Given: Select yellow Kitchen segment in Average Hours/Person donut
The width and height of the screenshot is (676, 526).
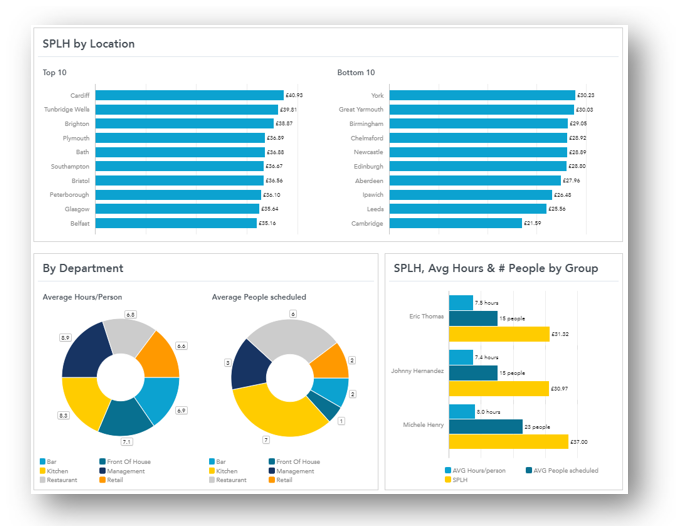Looking at the screenshot, I should click(83, 401).
